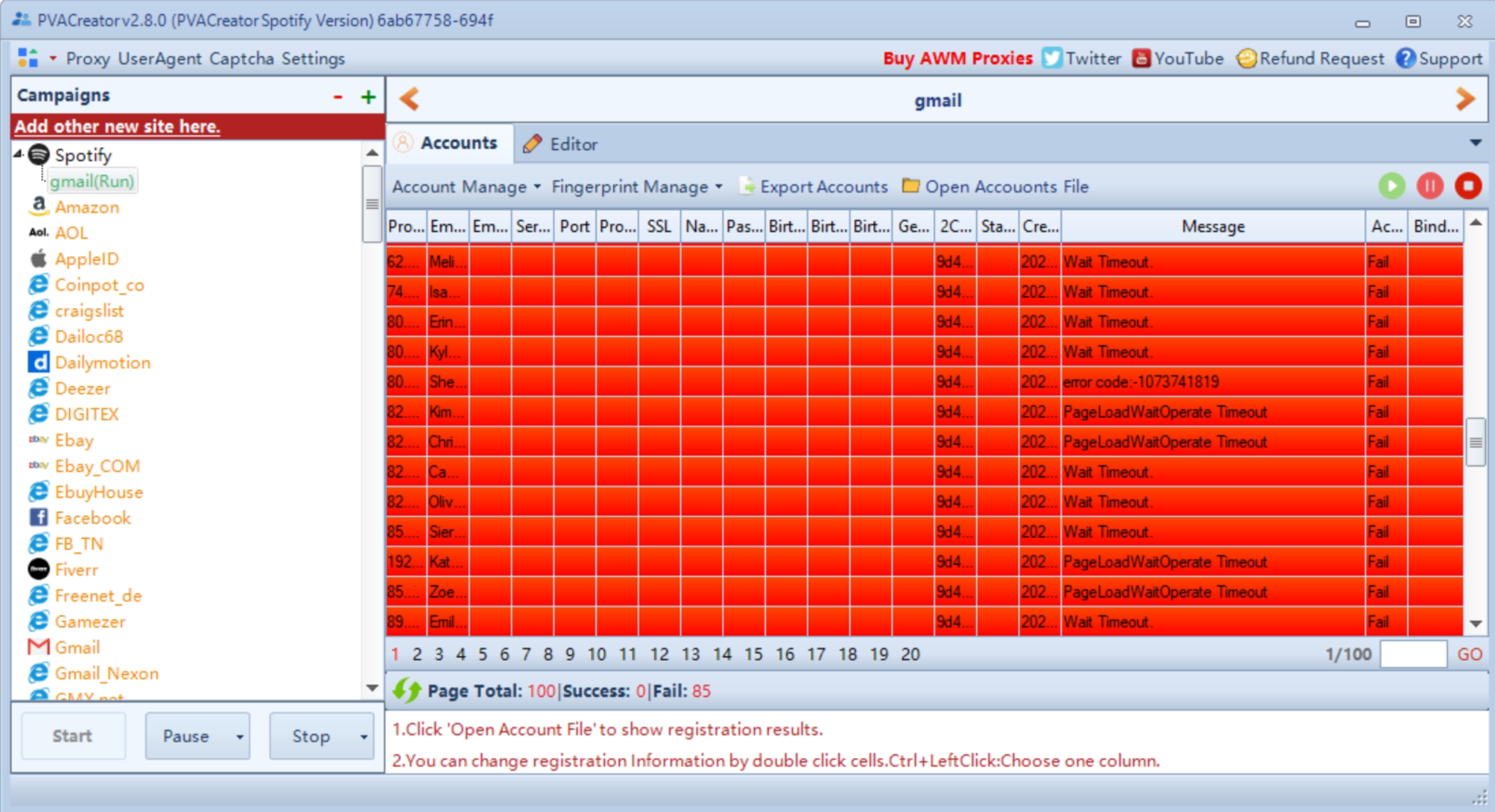
Task: Go to next campaign orange arrow
Action: click(x=1465, y=99)
